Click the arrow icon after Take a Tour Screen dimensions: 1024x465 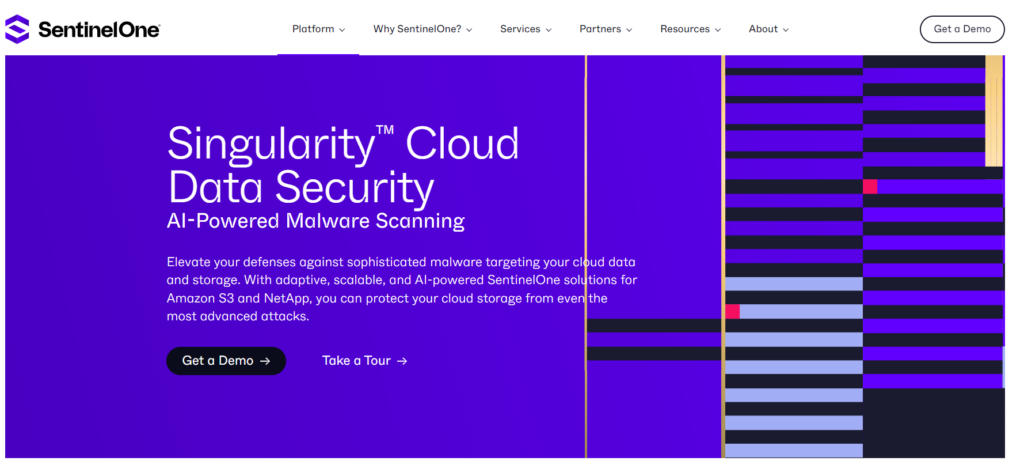click(402, 361)
